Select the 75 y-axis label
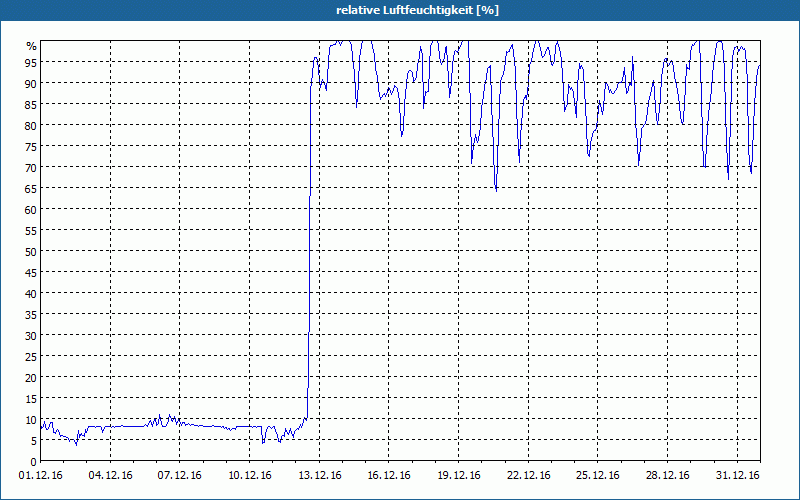800x500 pixels. tap(31, 146)
